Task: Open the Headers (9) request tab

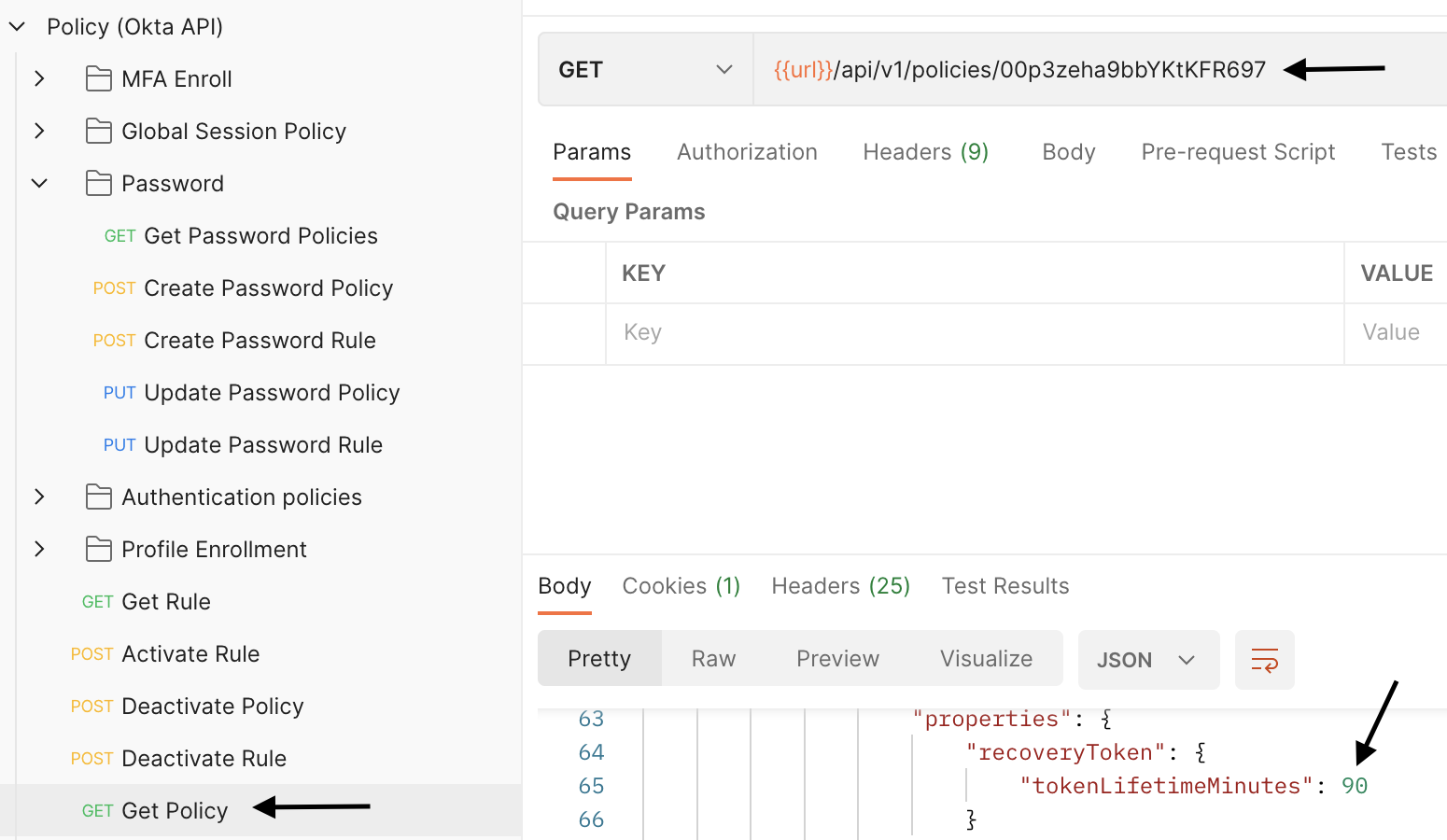Action: tap(925, 152)
